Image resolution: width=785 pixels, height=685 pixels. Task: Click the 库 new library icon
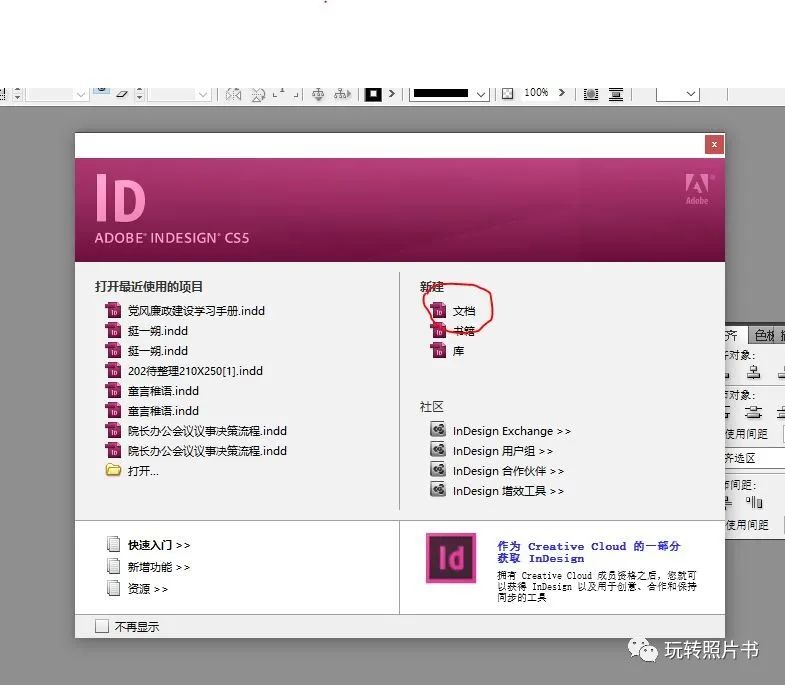(x=438, y=351)
